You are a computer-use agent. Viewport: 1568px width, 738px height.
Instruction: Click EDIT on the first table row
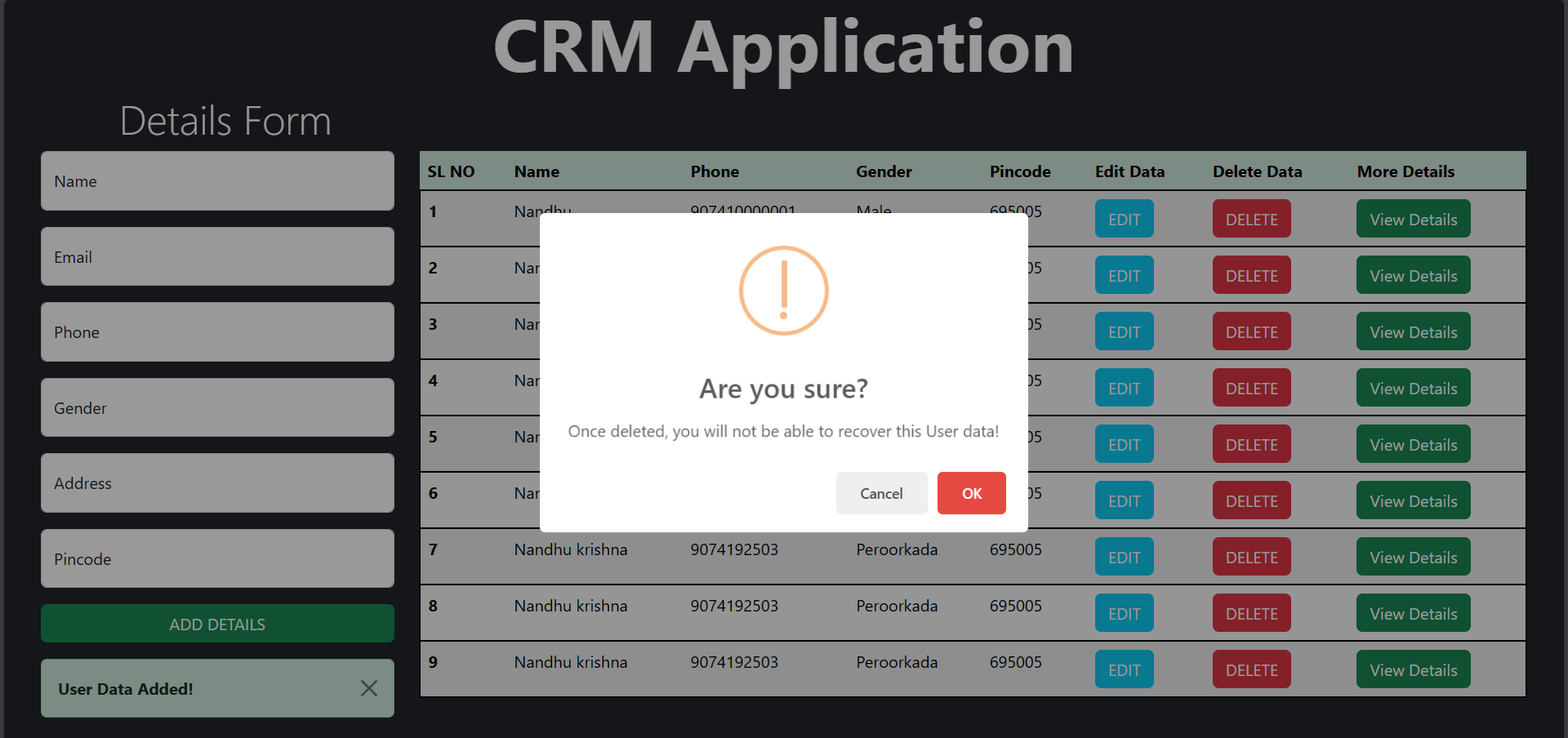pos(1124,219)
